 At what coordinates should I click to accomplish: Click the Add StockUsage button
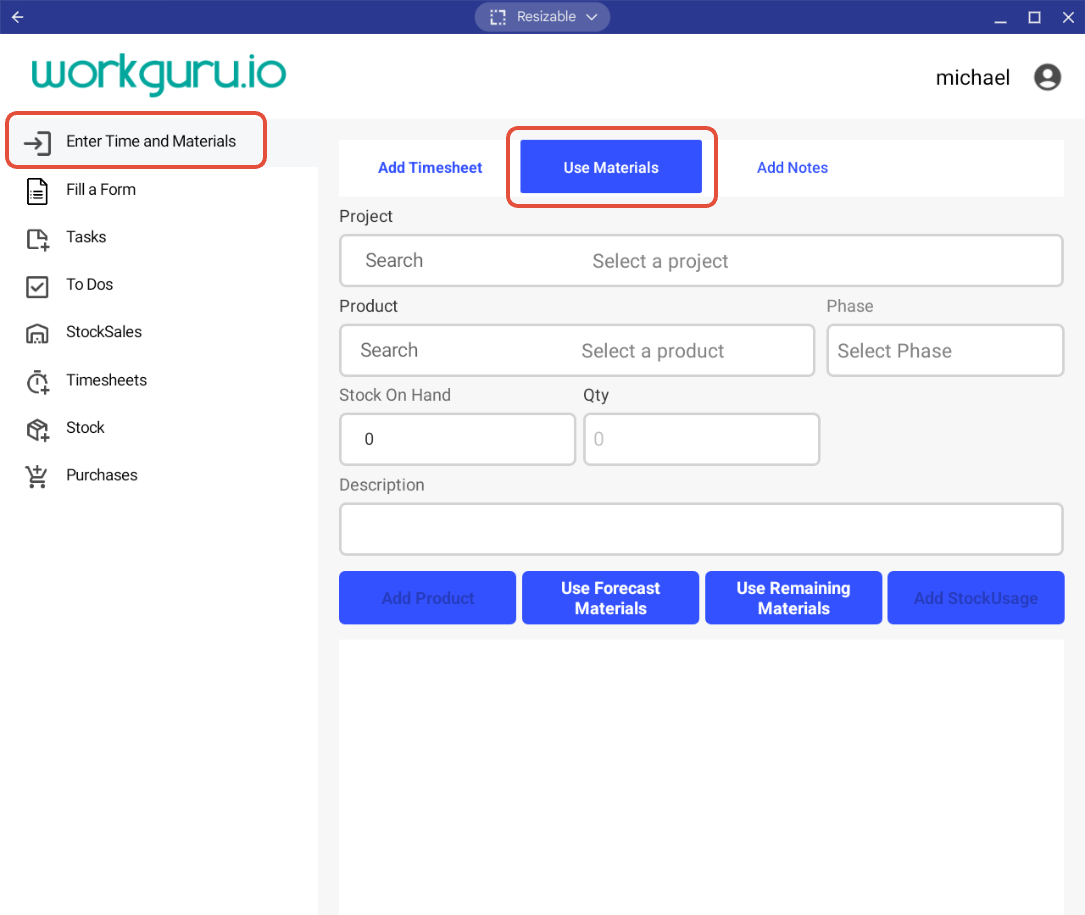pyautogui.click(x=976, y=598)
